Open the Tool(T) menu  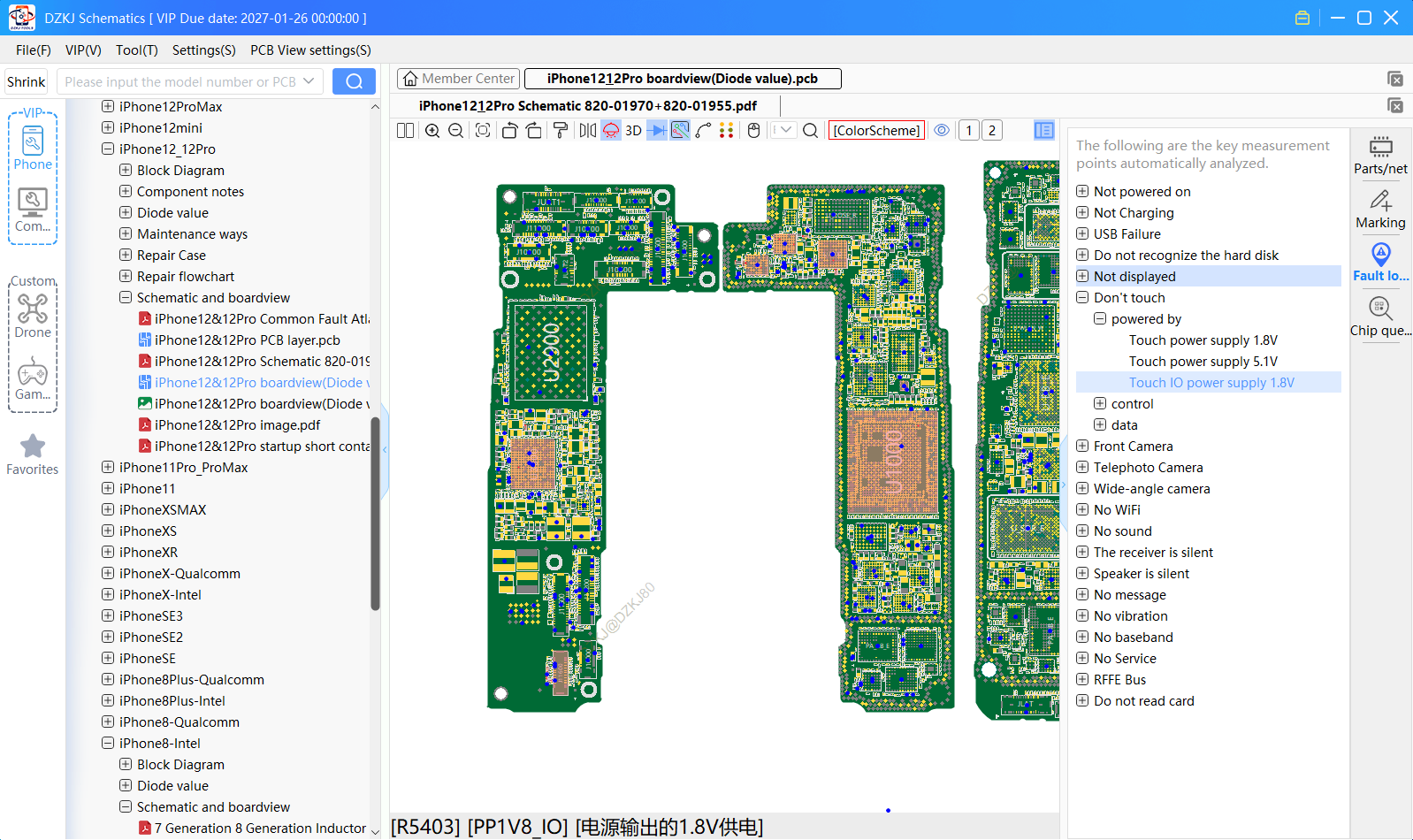point(136,50)
